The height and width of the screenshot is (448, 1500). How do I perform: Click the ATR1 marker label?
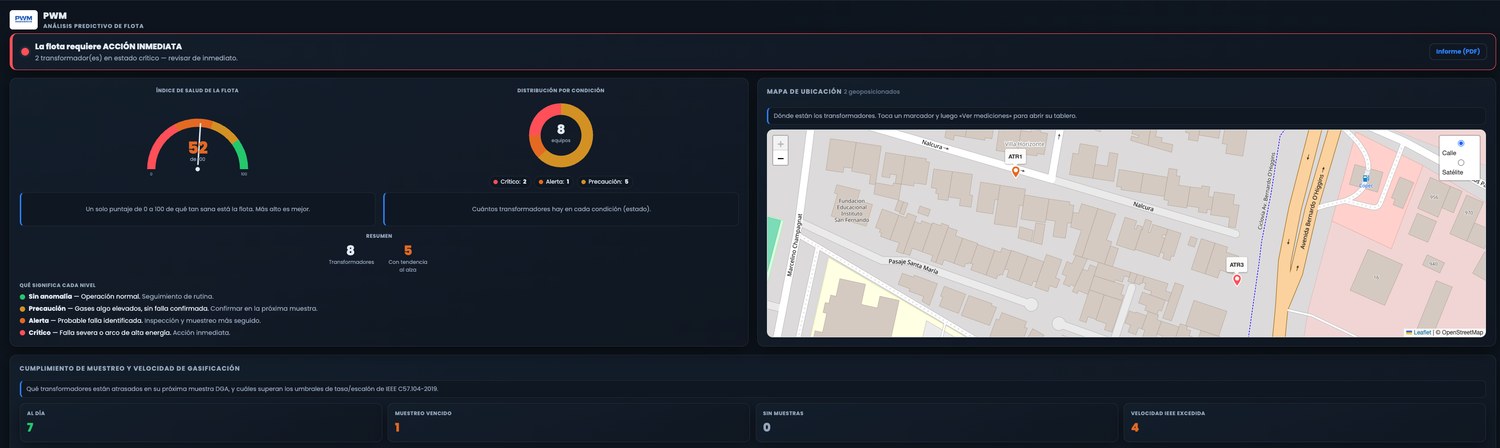click(x=1015, y=157)
